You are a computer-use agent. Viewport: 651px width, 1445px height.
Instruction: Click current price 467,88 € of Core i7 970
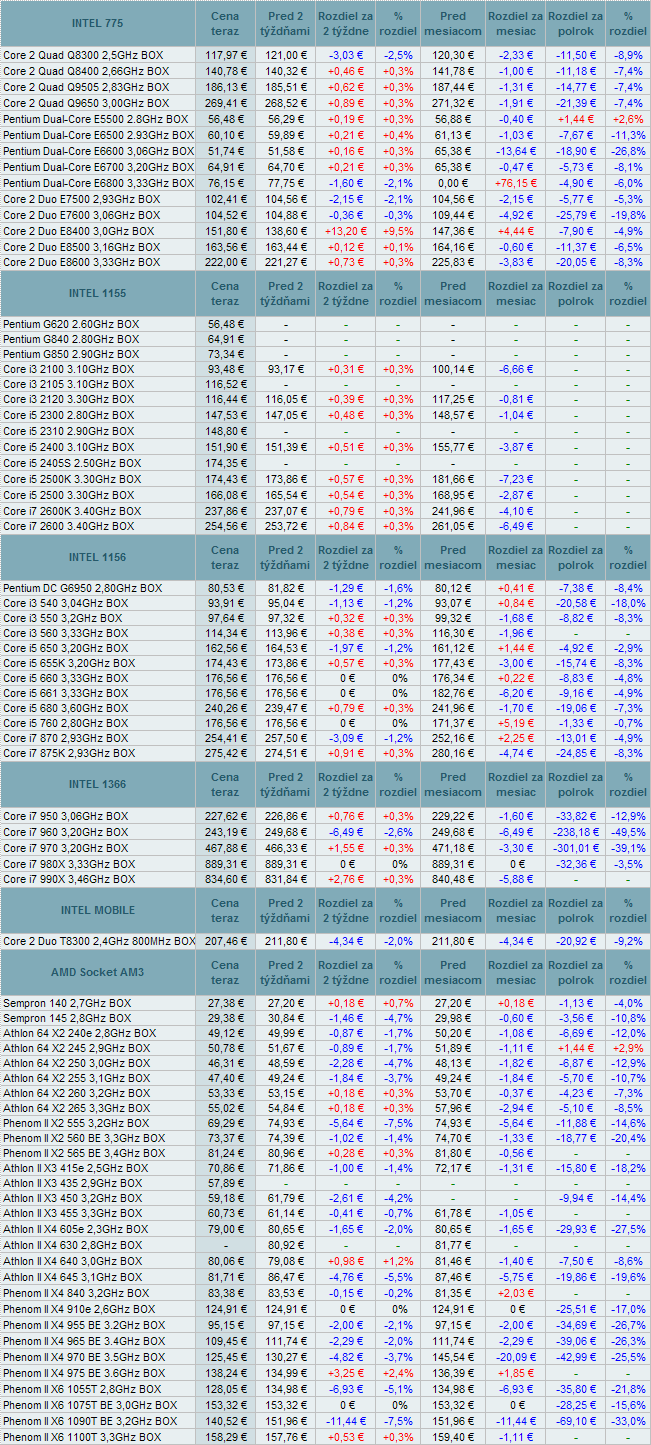point(225,846)
